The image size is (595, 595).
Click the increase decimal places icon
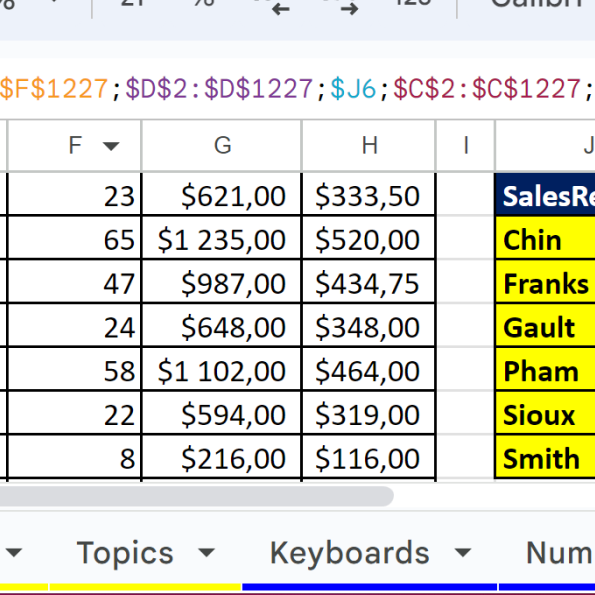349,7
